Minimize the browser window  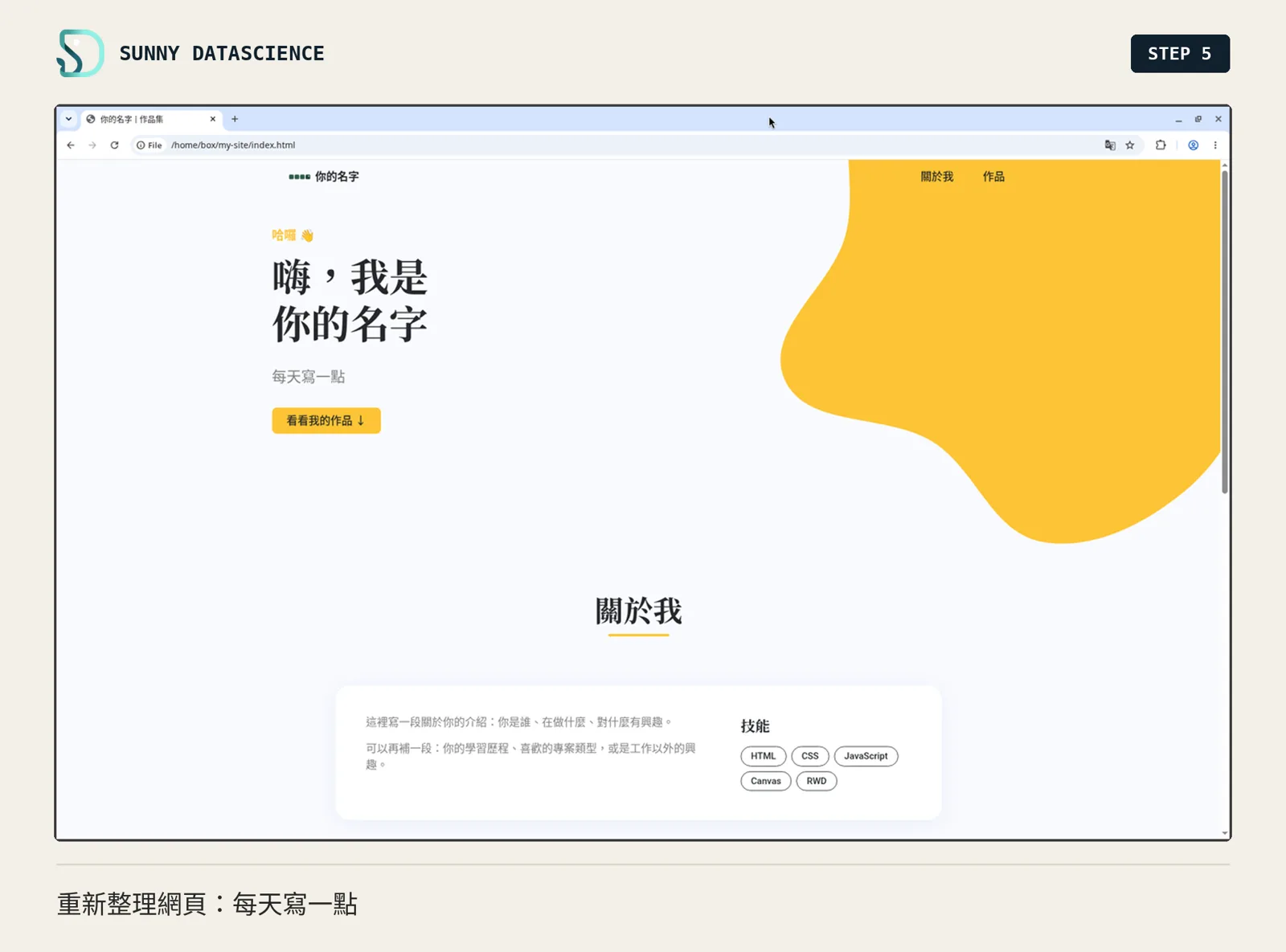pos(1178,120)
